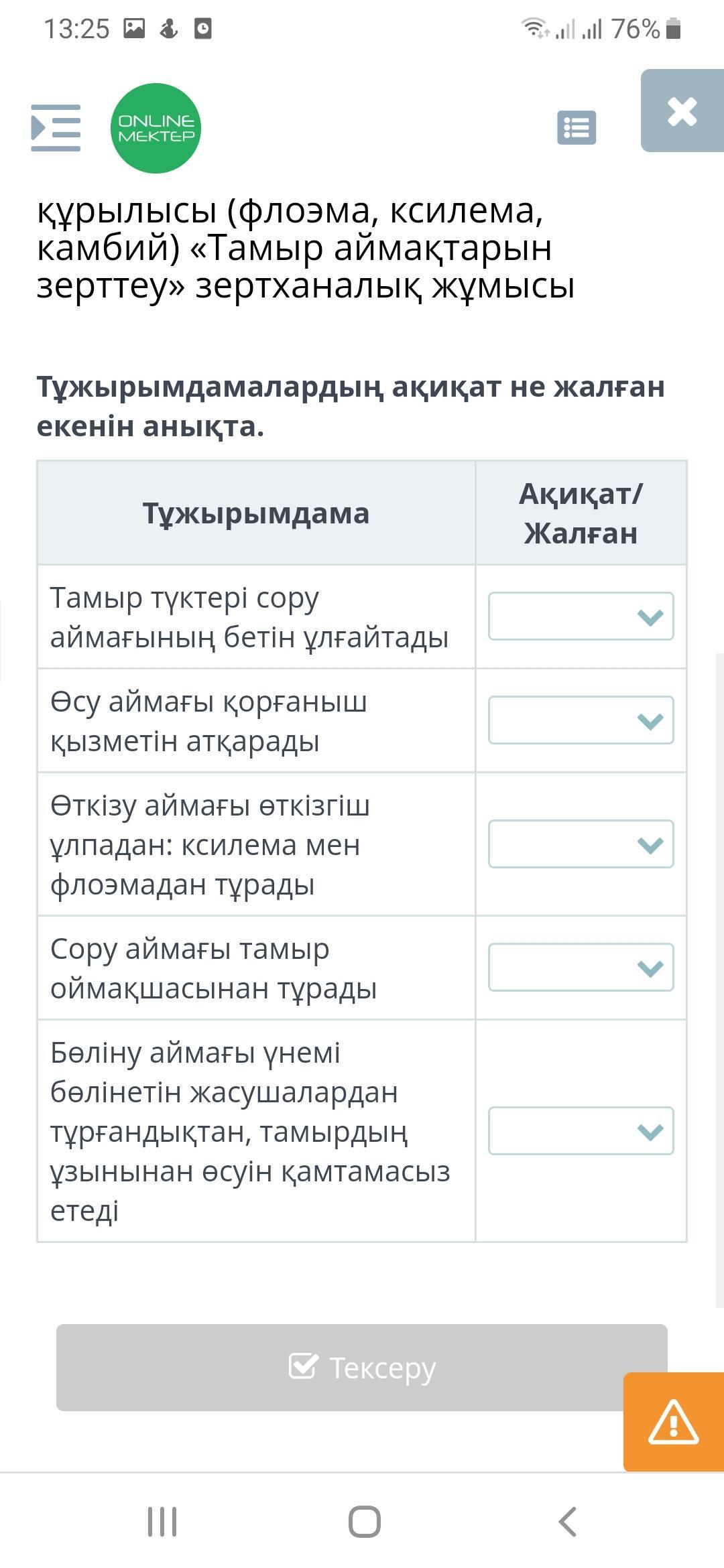This screenshot has width=724, height=1568.
Task: Open the lesson list icon
Action: (x=577, y=127)
